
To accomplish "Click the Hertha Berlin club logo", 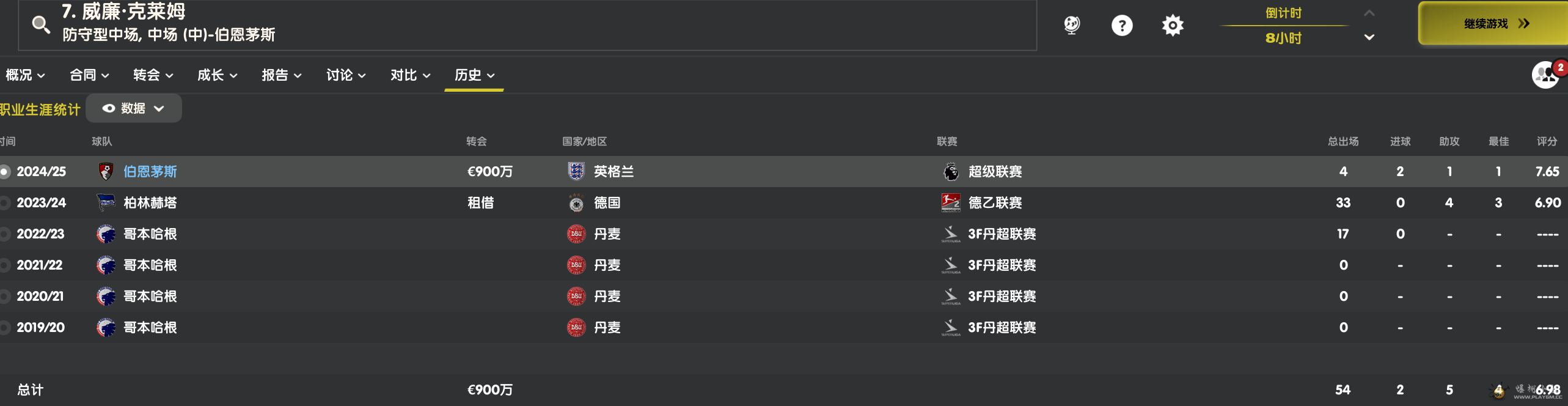I will point(106,202).
